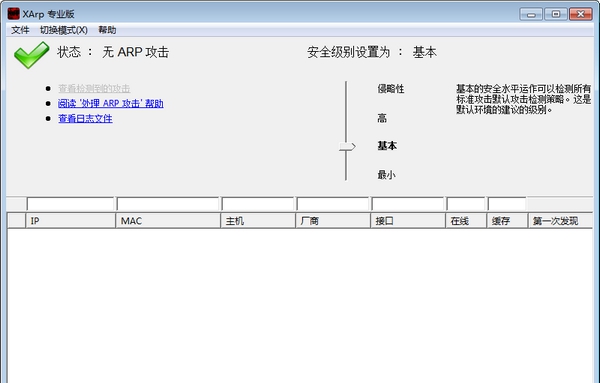Close the XArp window

pos(580,14)
